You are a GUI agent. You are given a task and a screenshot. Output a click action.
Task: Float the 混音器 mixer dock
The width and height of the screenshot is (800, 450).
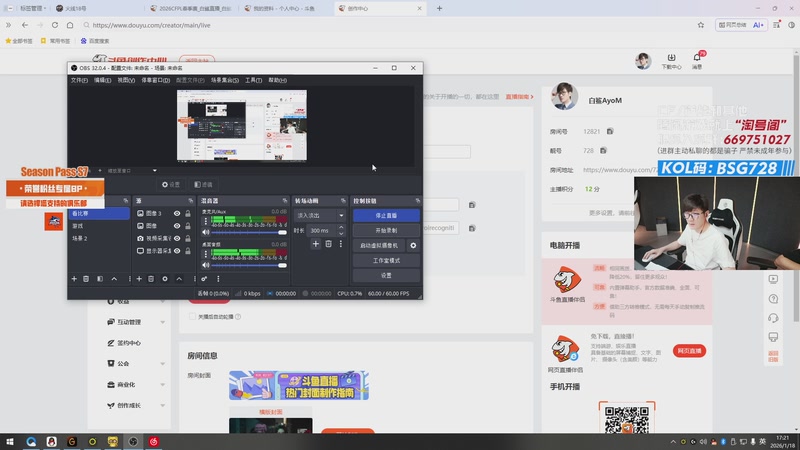(x=285, y=201)
